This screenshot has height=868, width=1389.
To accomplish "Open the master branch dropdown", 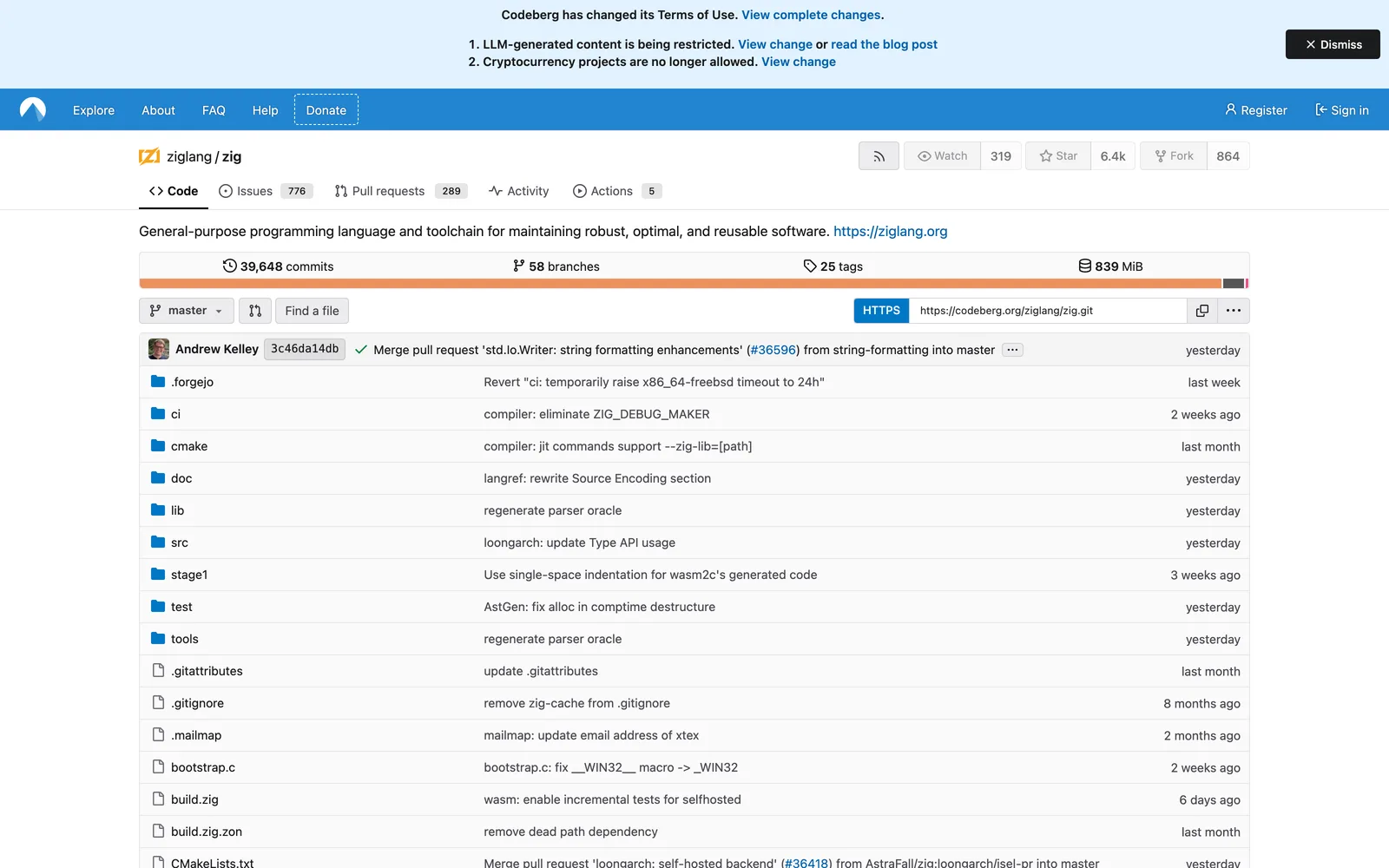I will 186,311.
